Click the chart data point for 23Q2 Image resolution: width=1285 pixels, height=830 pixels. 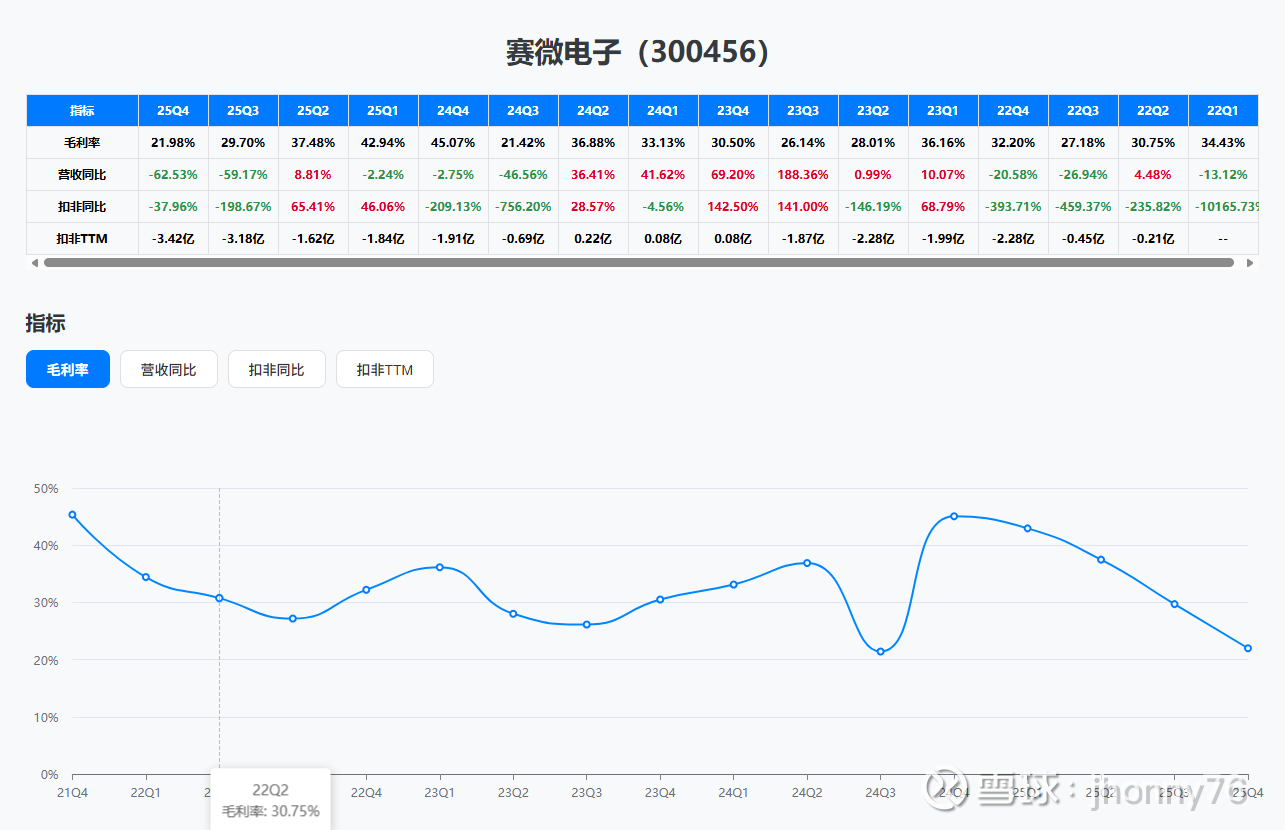point(513,614)
